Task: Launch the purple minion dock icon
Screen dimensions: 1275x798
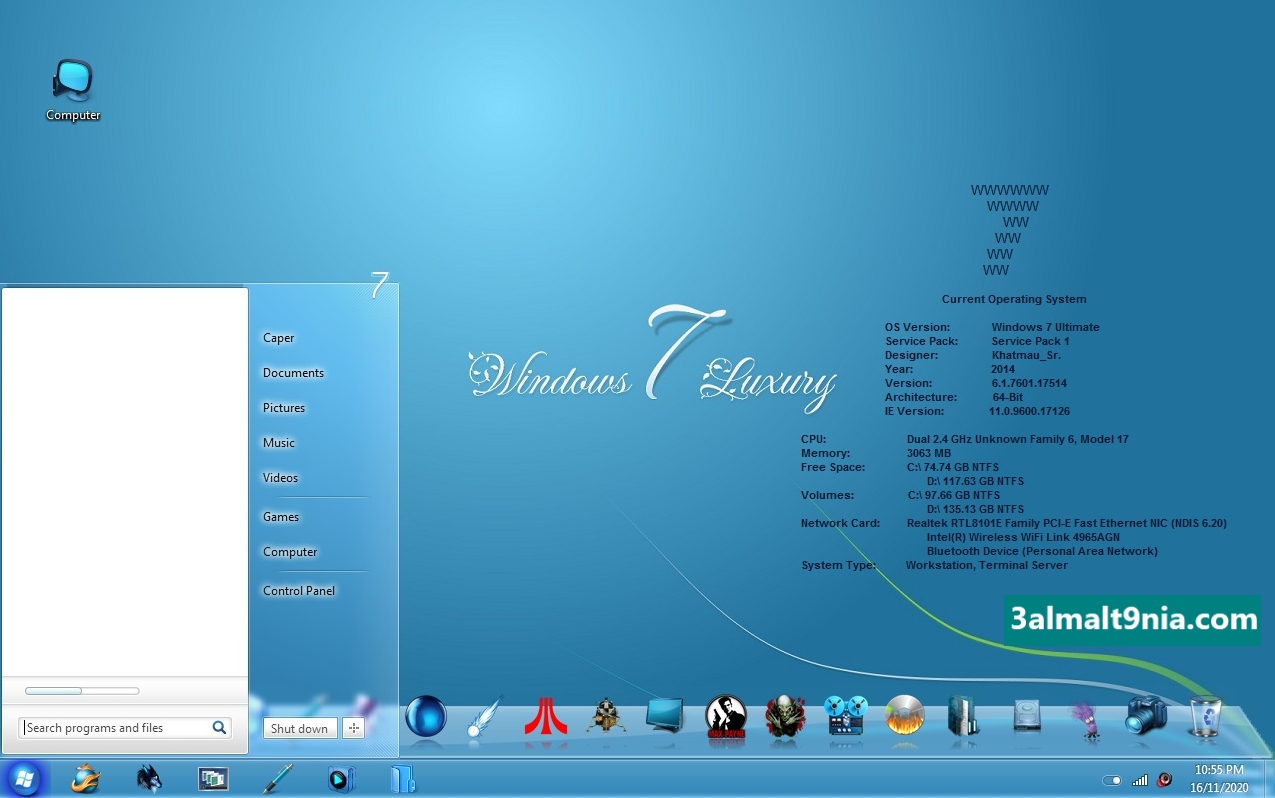Action: (x=1085, y=718)
